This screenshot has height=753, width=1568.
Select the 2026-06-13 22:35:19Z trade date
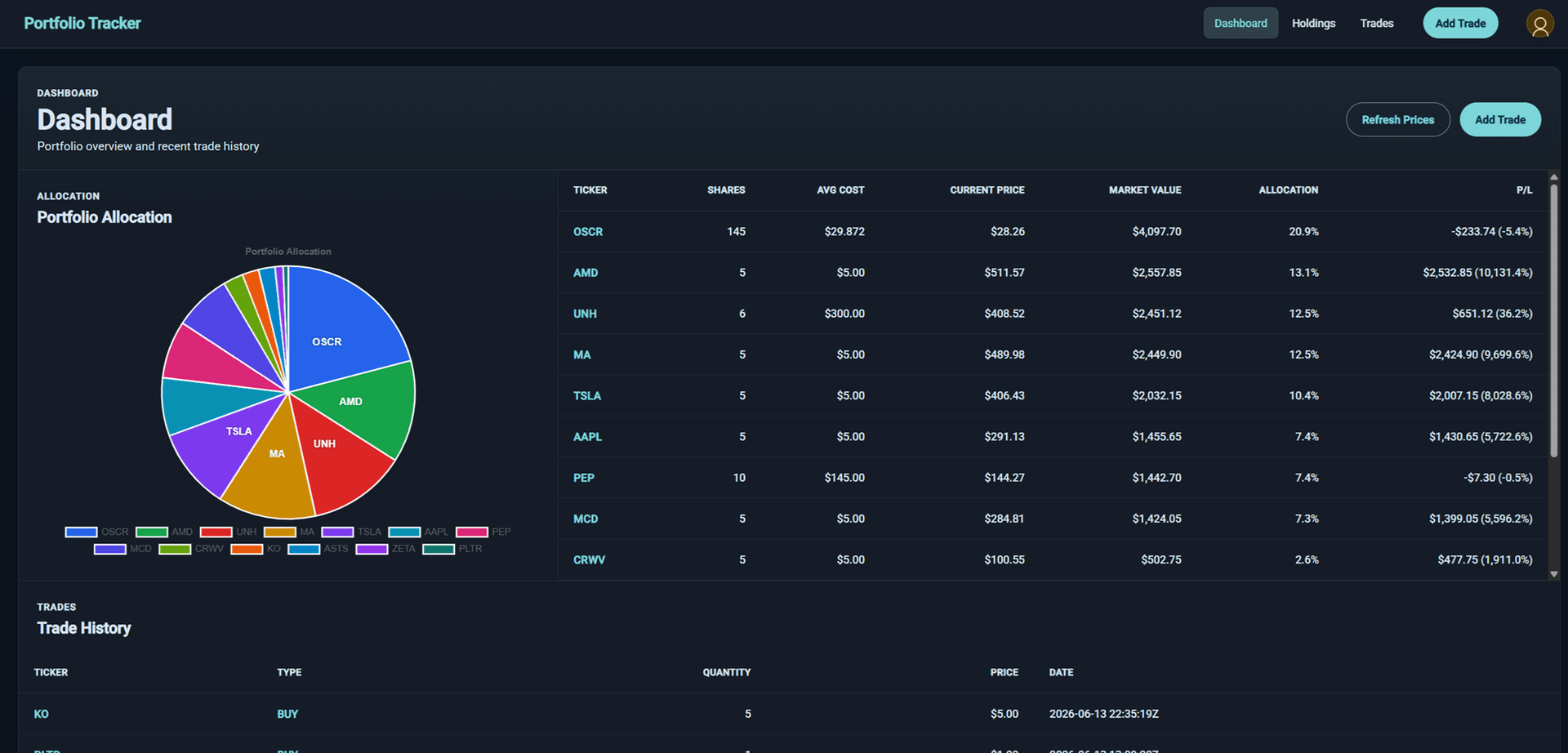pyautogui.click(x=1103, y=714)
